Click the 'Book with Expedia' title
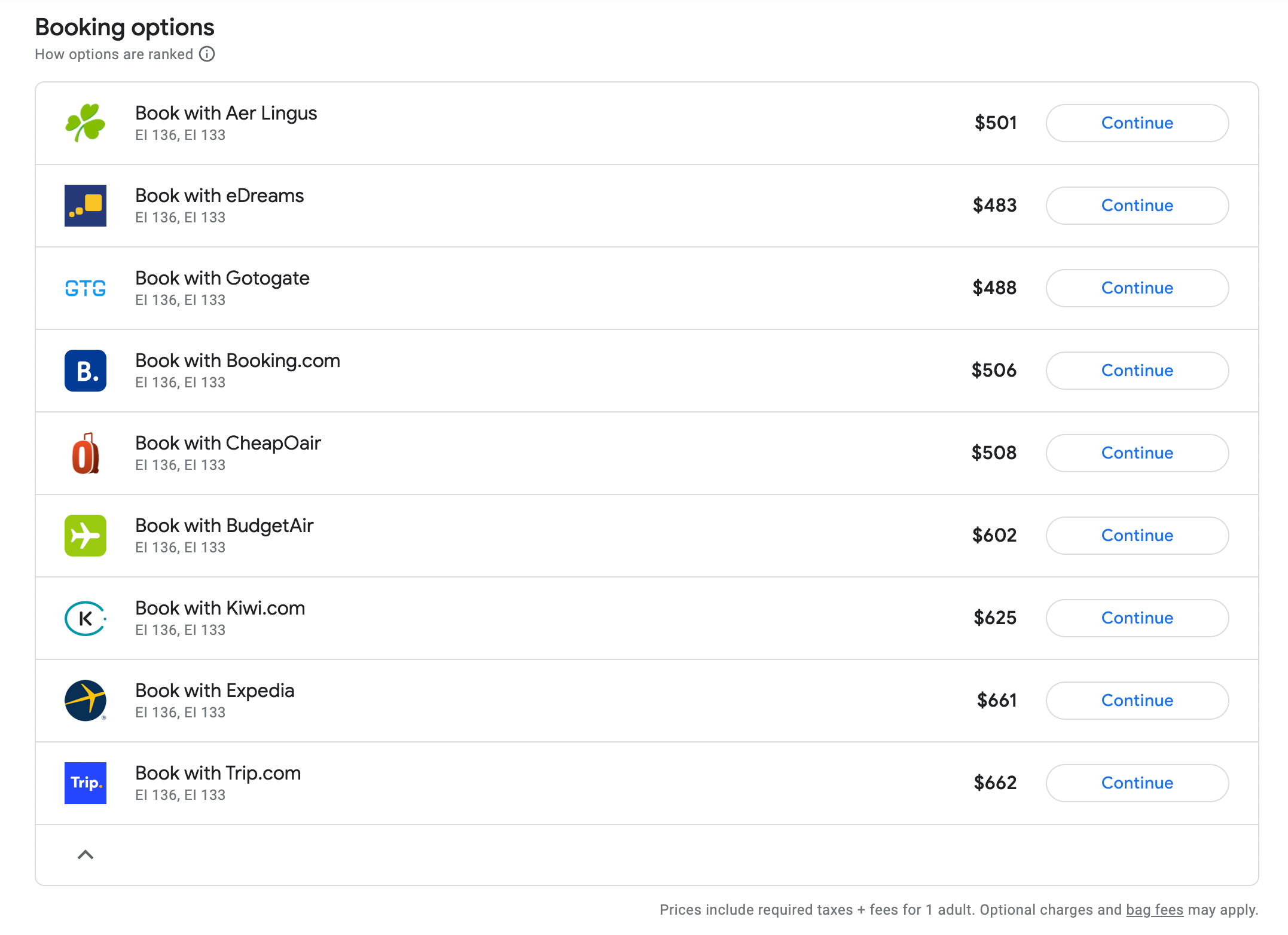 click(x=215, y=690)
